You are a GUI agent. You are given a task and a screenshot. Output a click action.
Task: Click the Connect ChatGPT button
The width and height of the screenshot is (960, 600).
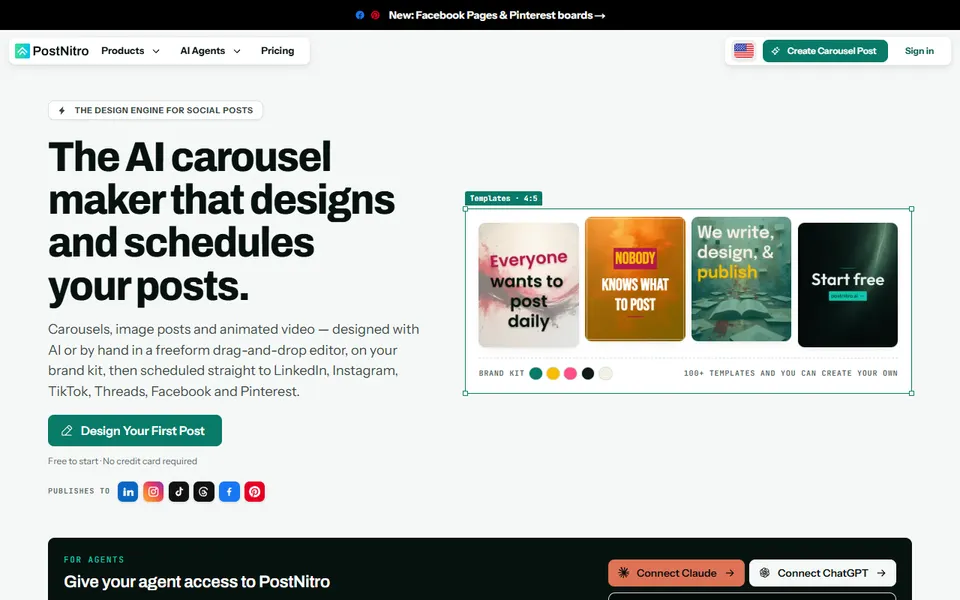(822, 573)
